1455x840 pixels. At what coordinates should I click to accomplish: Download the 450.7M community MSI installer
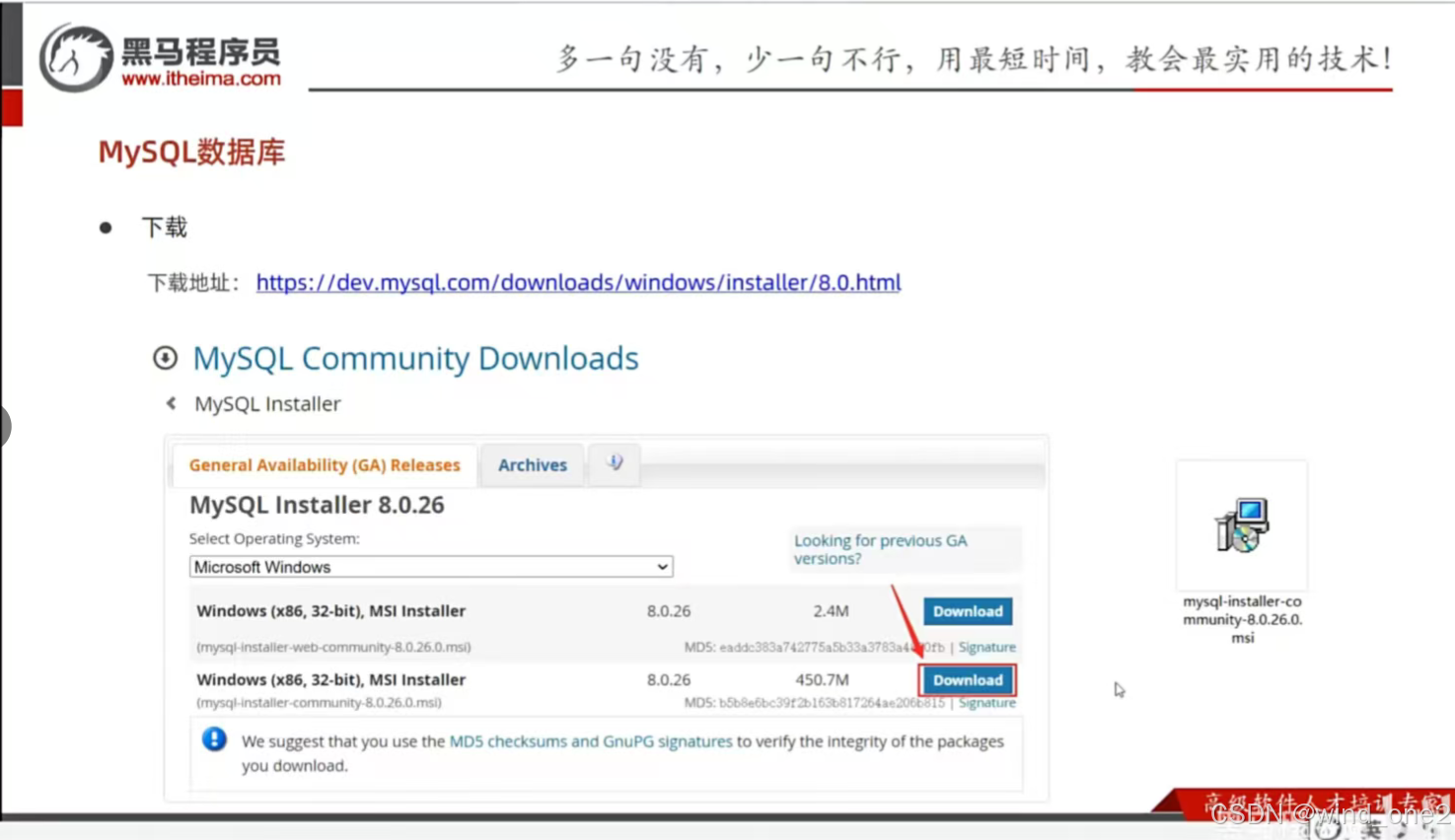coord(968,680)
